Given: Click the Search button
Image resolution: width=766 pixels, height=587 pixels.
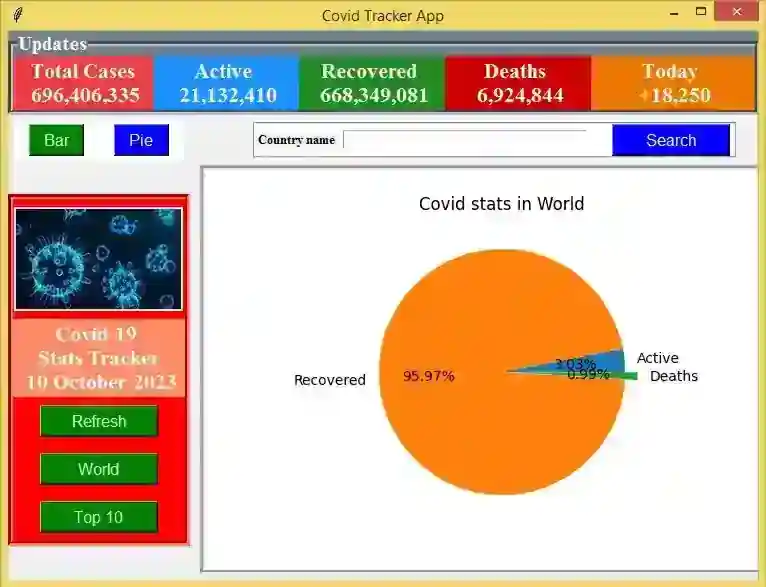Looking at the screenshot, I should point(671,140).
